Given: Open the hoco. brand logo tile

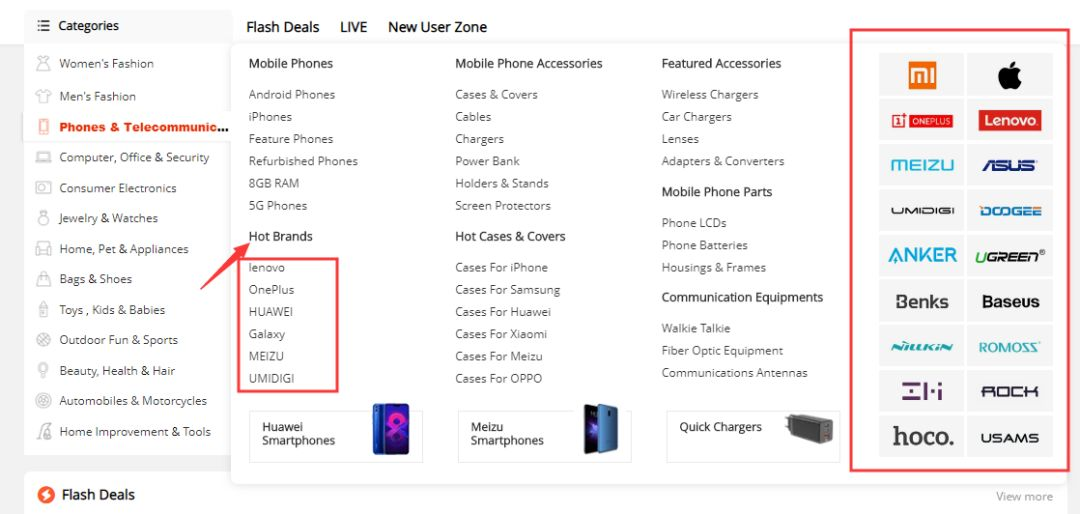Looking at the screenshot, I should (x=921, y=437).
